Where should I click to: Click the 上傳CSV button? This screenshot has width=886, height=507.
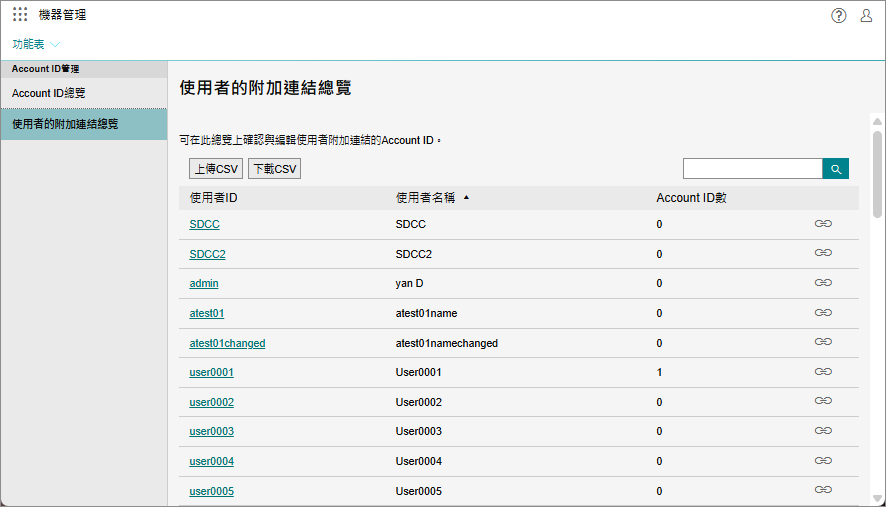pyautogui.click(x=216, y=169)
